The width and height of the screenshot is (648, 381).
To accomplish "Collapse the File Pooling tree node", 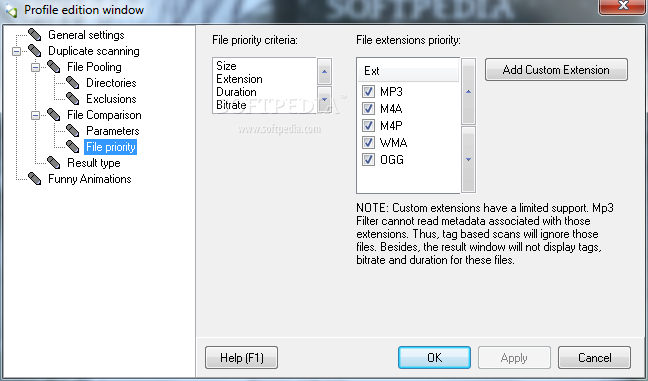I will pos(36,67).
